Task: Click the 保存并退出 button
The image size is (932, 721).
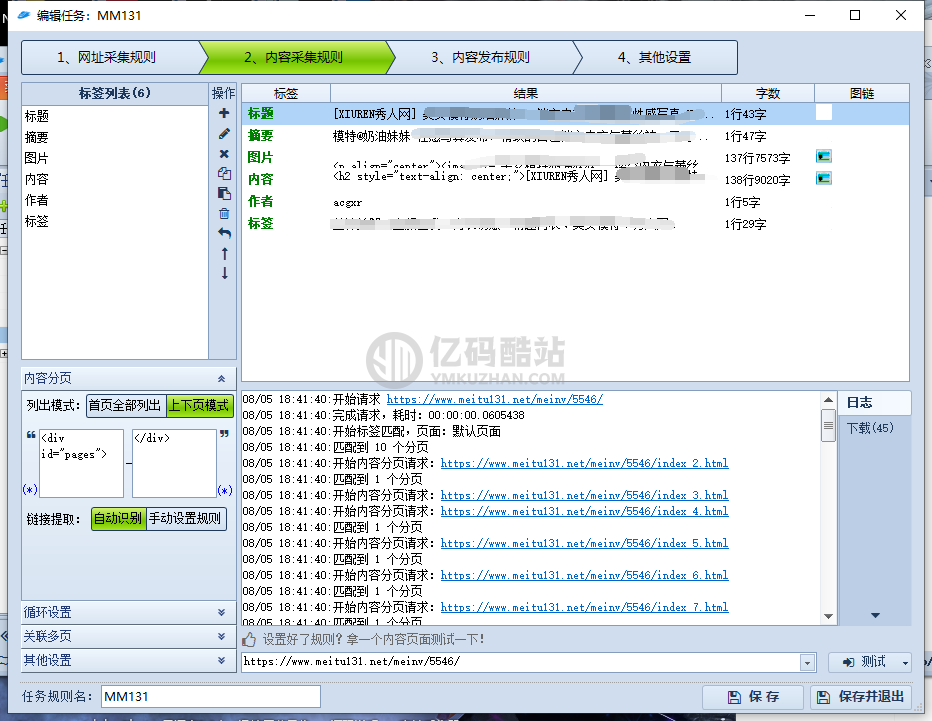Action: [861, 697]
